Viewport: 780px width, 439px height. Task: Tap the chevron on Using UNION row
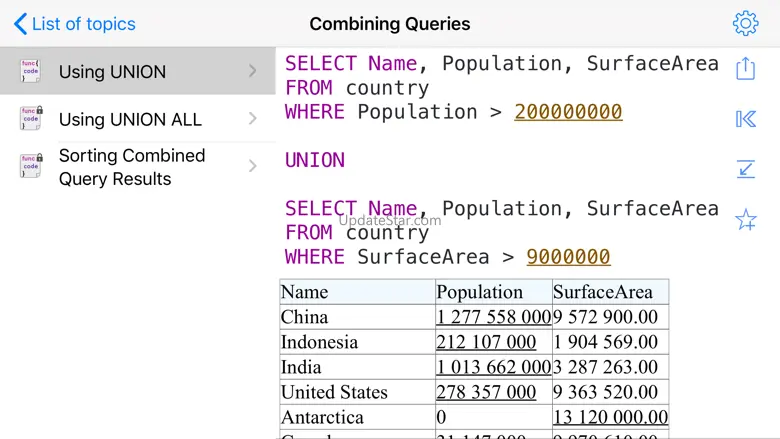pyautogui.click(x=253, y=71)
